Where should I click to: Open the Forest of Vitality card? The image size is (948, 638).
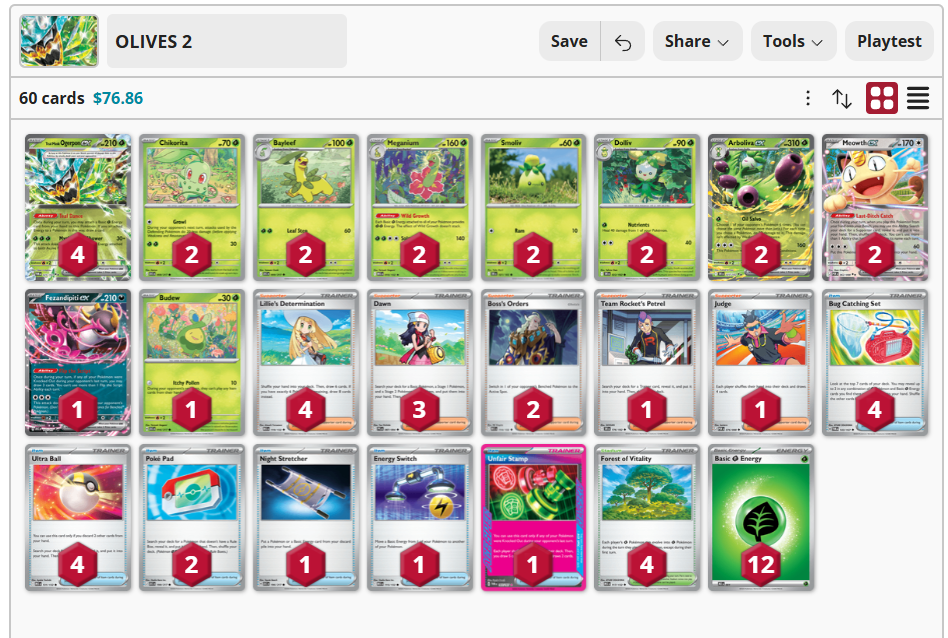(x=647, y=518)
